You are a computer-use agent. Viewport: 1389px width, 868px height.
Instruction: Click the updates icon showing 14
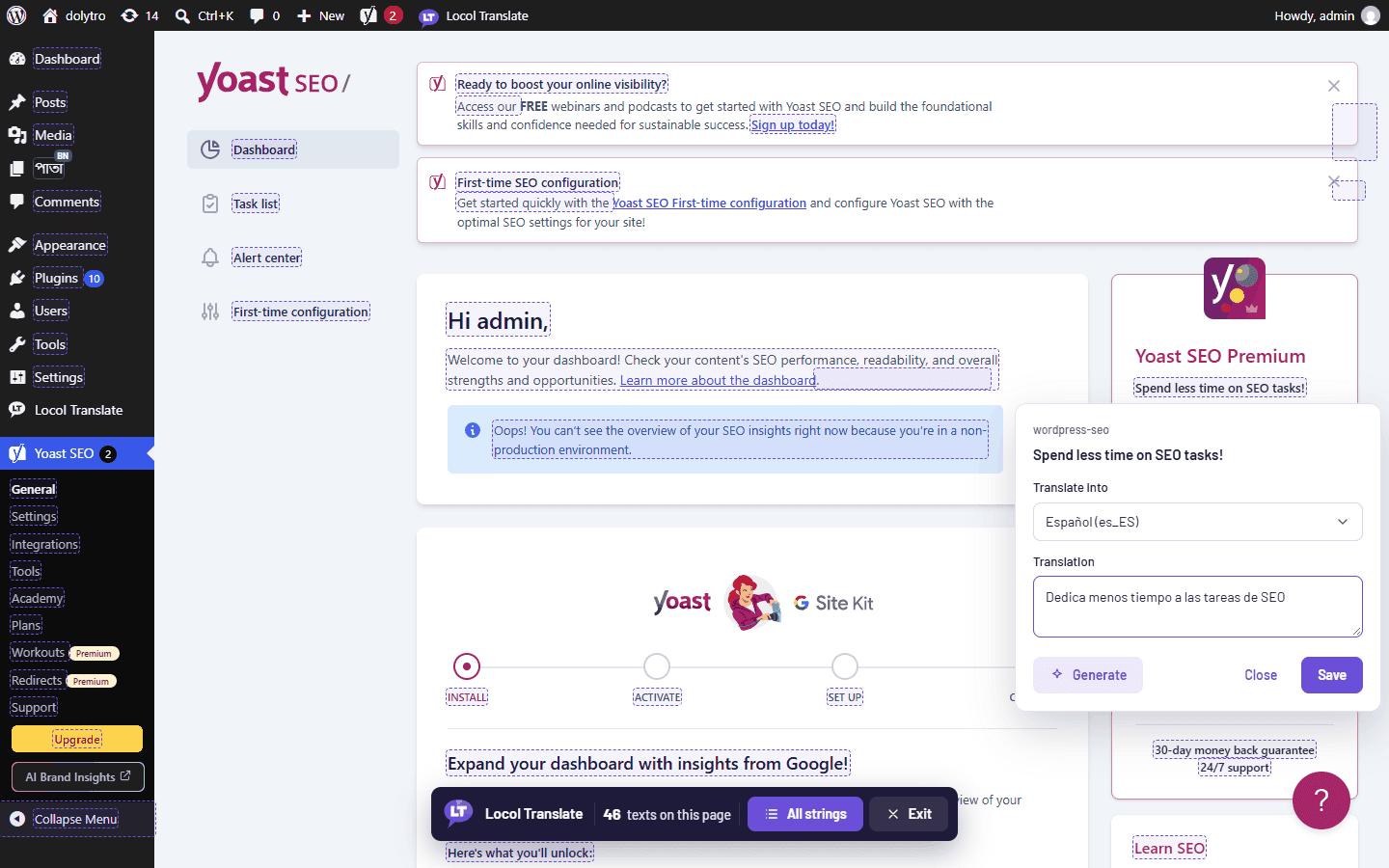[140, 15]
